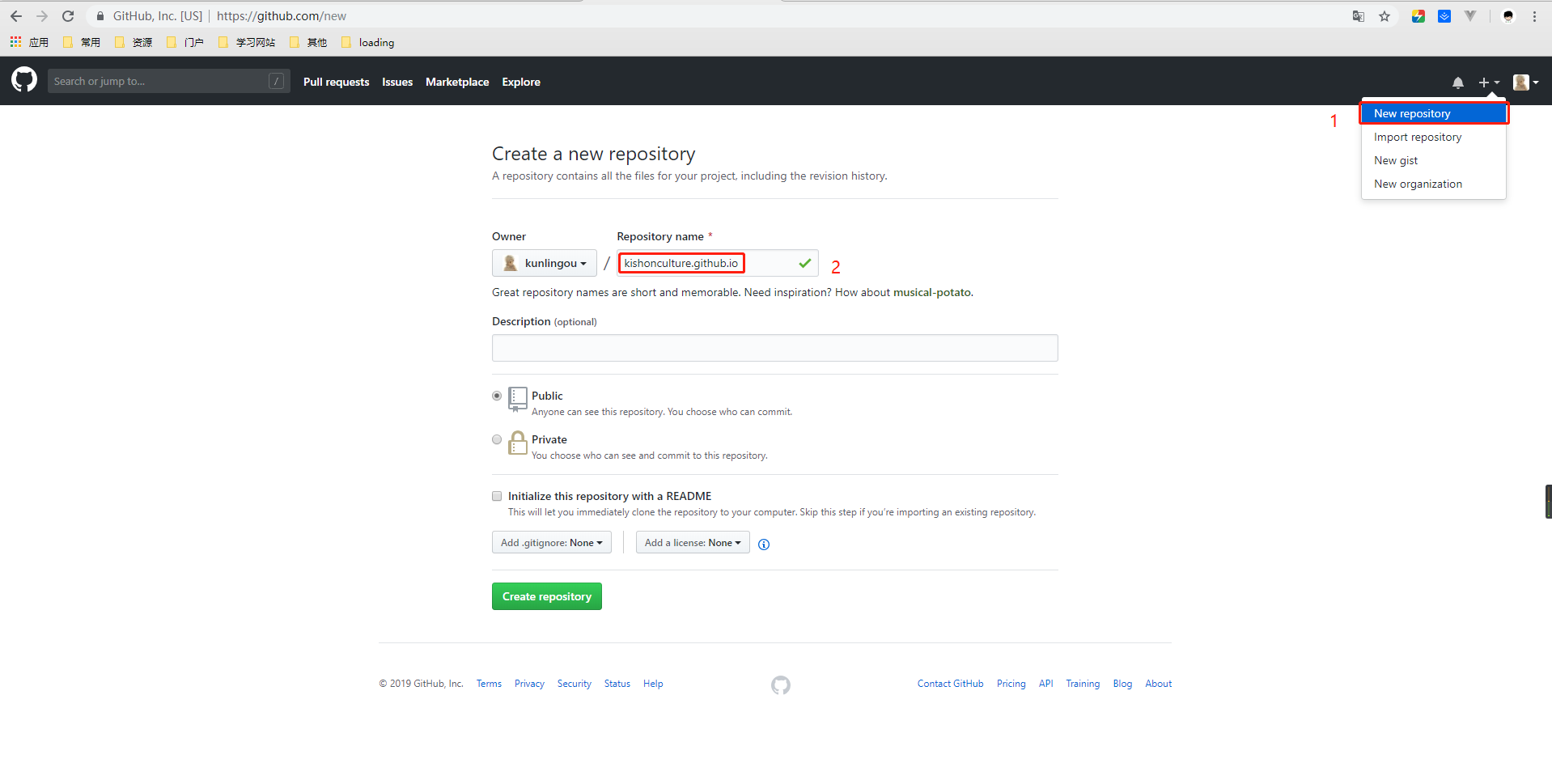Open the kunlingou owner dropdown
This screenshot has width=1552, height=784.
[x=545, y=263]
